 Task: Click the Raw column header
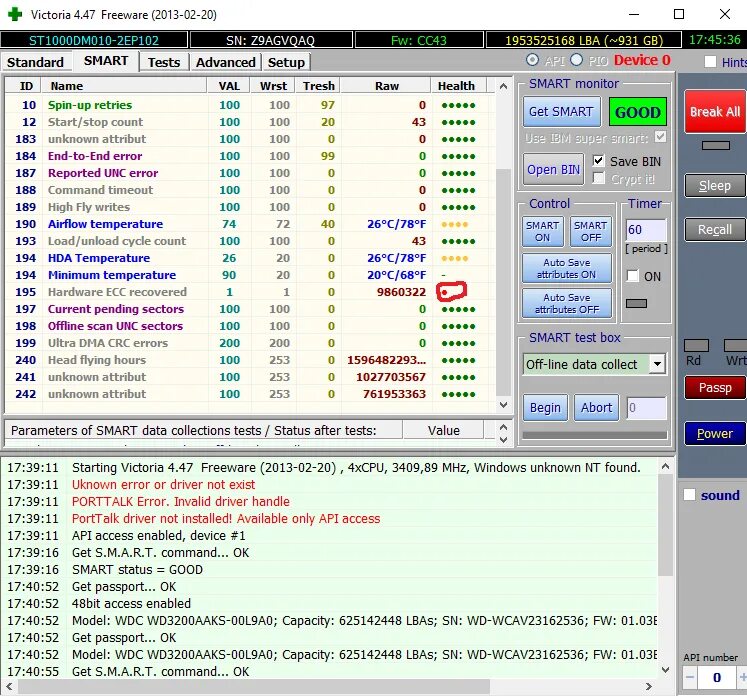[x=386, y=86]
